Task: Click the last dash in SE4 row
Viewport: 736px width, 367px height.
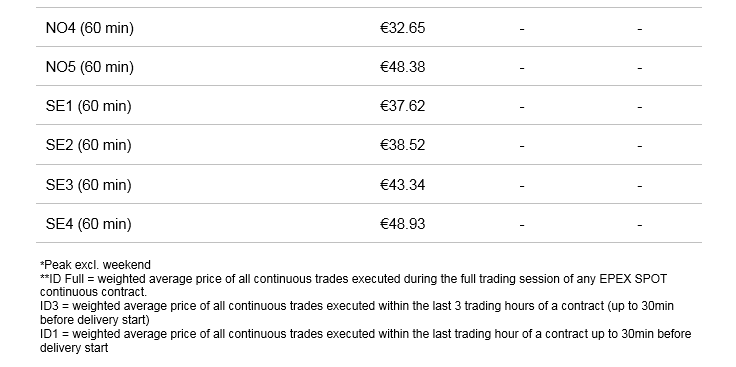Action: tap(639, 225)
